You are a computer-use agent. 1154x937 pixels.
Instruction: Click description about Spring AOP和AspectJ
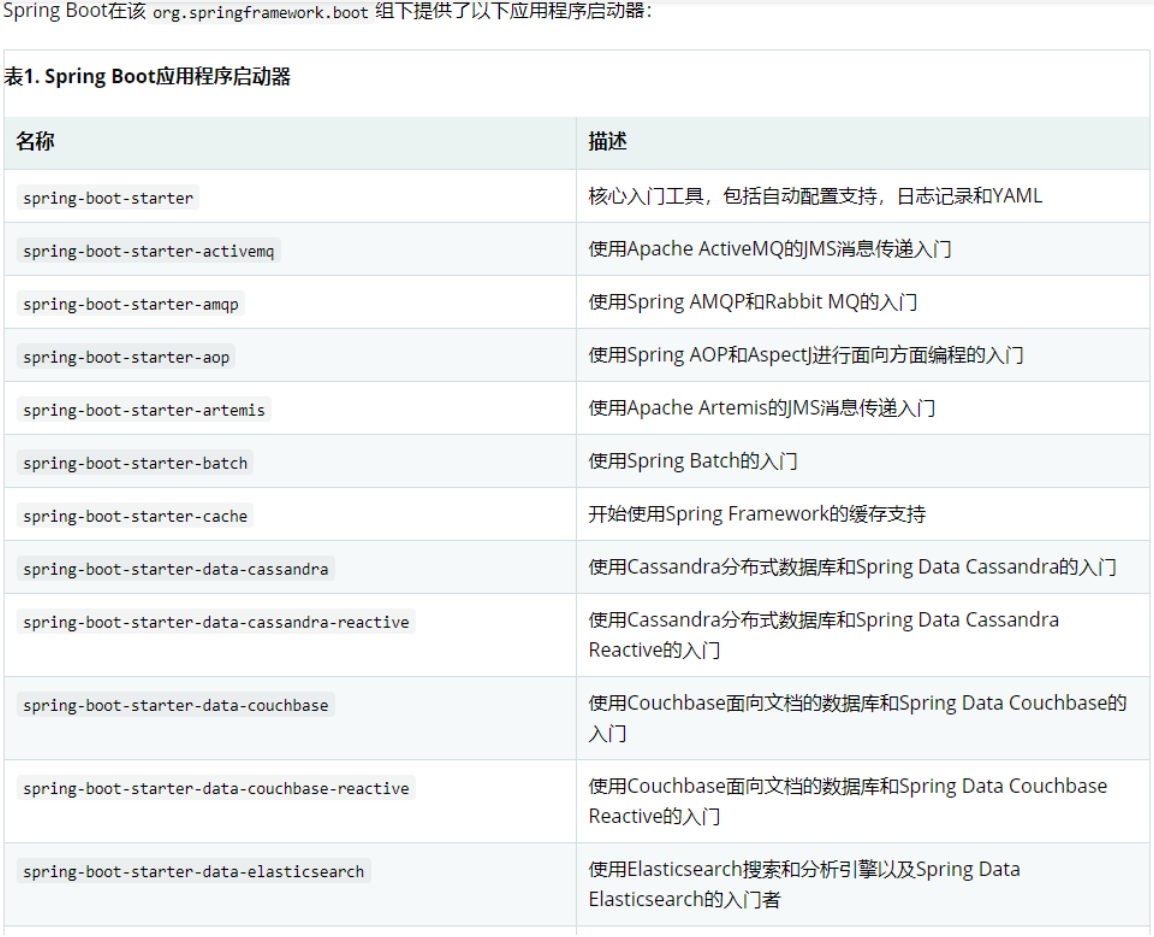(806, 355)
